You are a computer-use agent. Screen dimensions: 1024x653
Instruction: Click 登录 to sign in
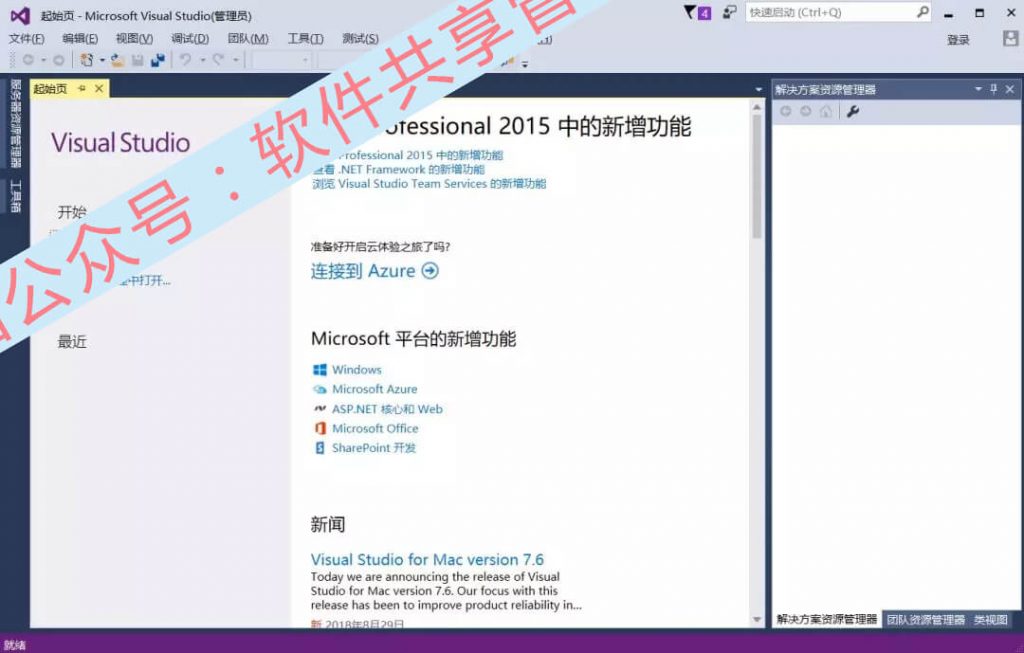(958, 40)
